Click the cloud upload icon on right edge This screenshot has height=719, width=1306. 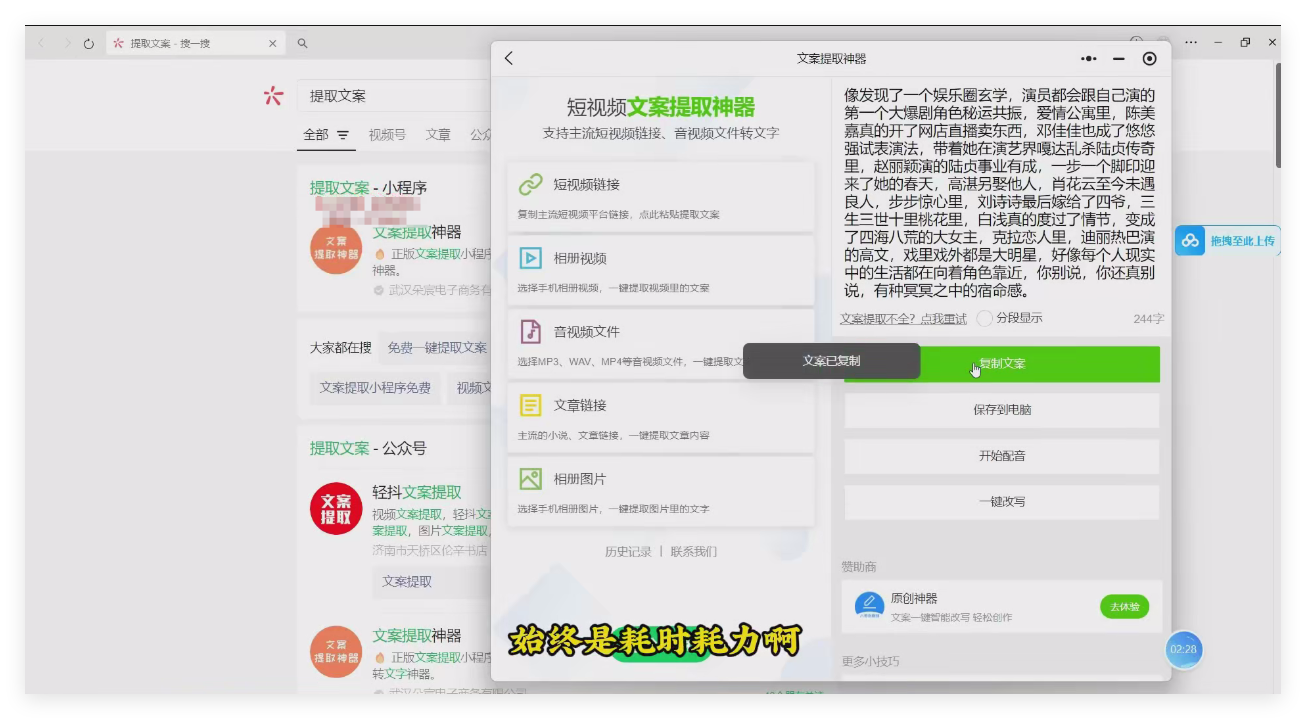point(1190,240)
